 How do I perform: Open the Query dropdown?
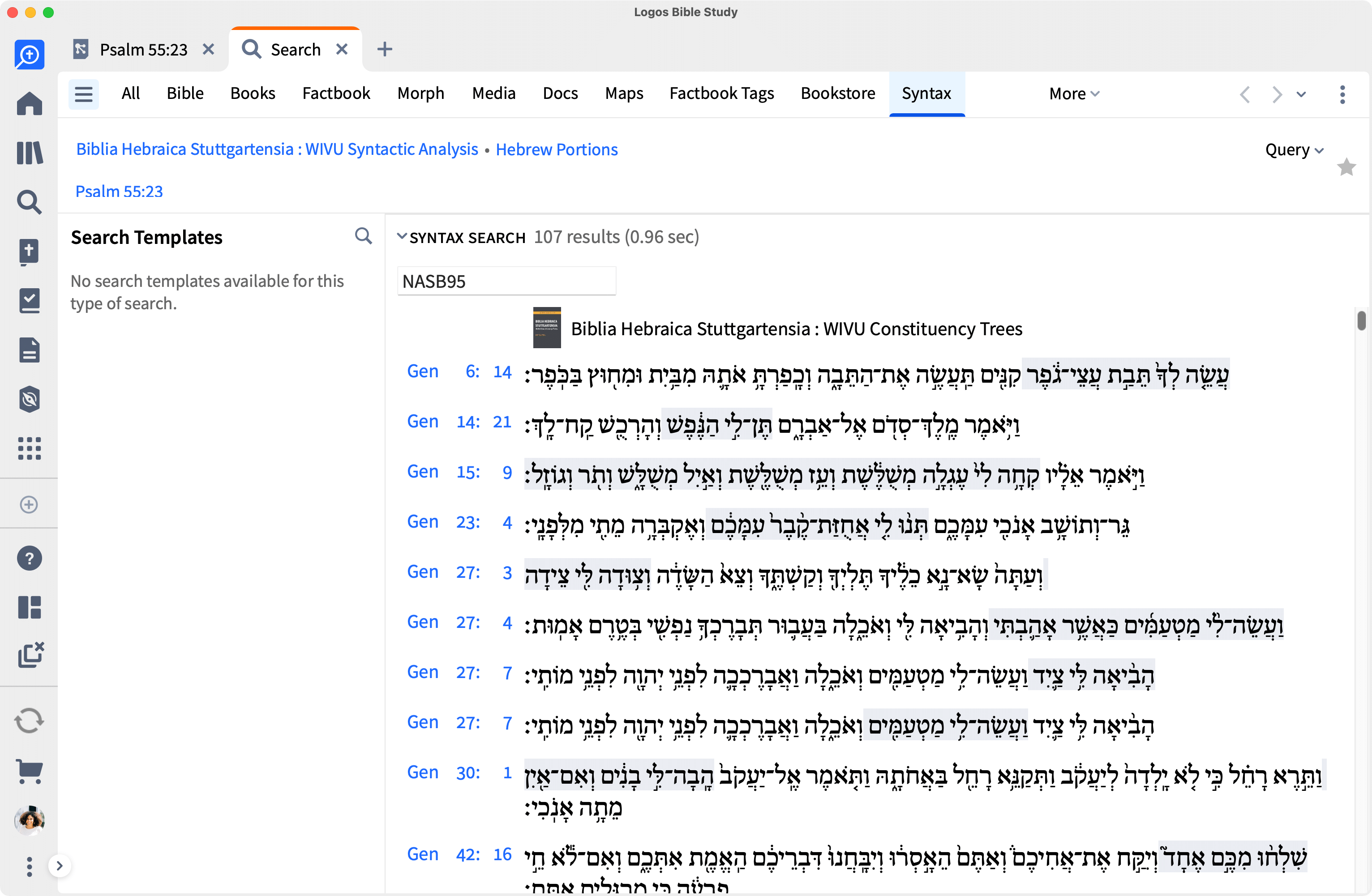(1294, 150)
